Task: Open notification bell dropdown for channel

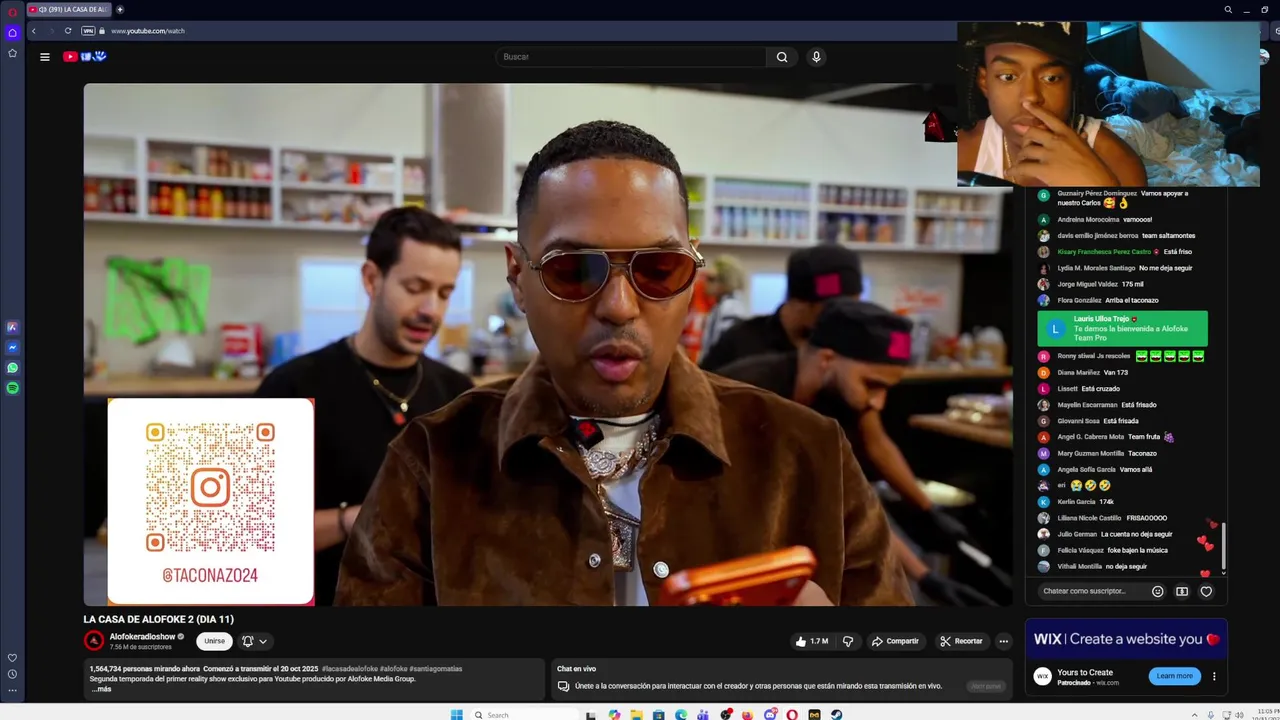Action: click(x=254, y=641)
